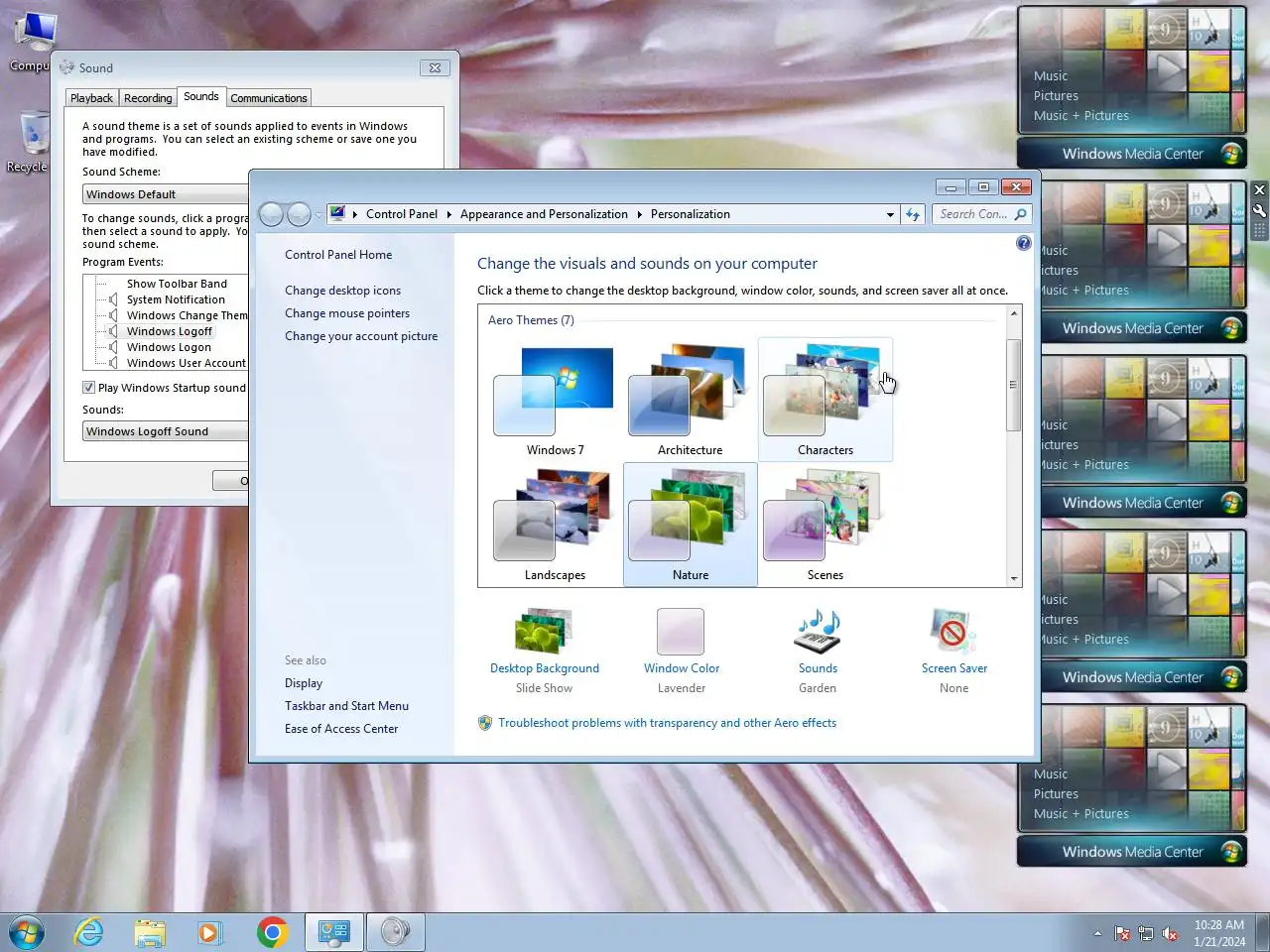Open Communications tab in Sound window

coord(269,98)
